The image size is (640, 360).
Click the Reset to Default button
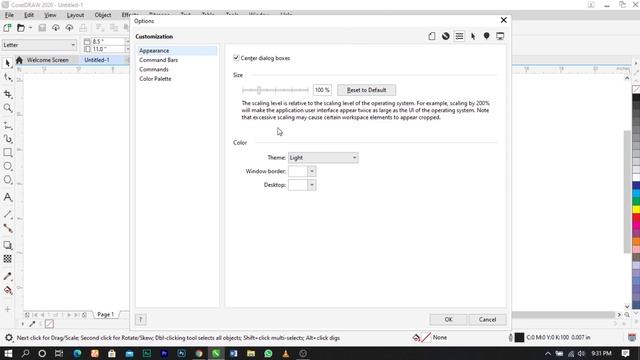pos(366,90)
